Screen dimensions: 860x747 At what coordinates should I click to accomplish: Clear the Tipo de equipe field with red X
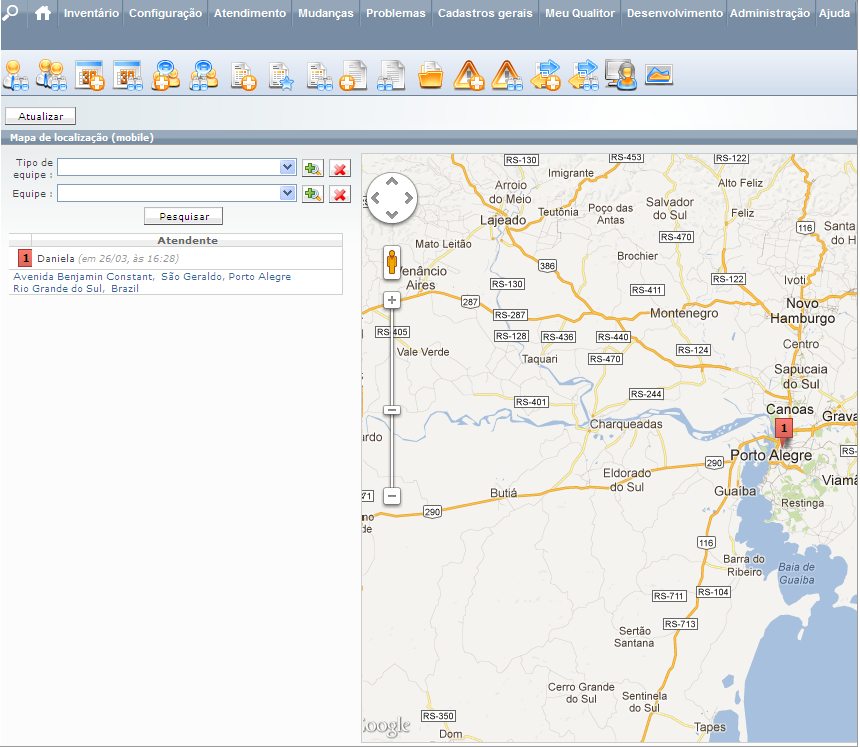[340, 169]
